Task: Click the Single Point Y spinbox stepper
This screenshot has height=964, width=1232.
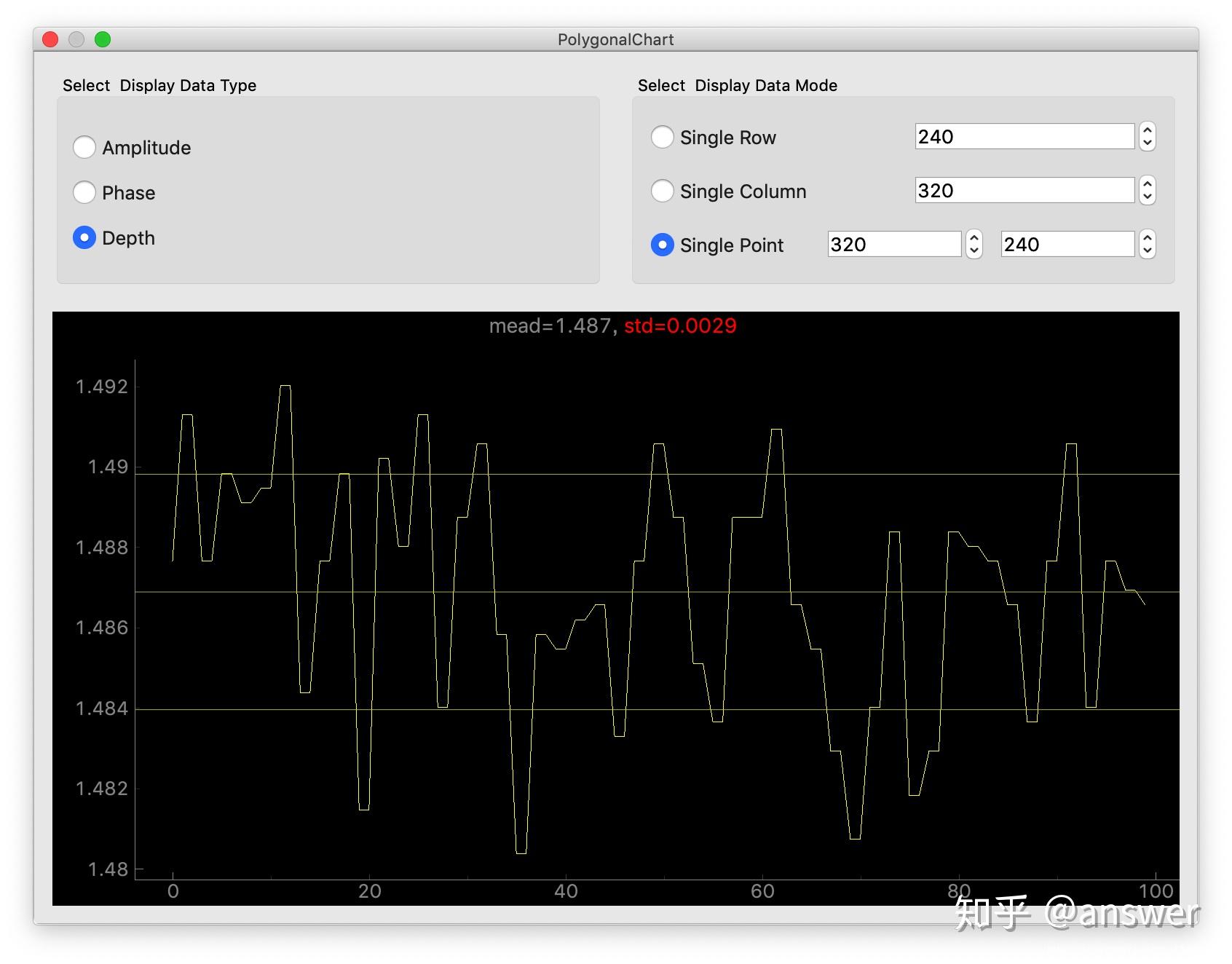Action: click(1148, 245)
